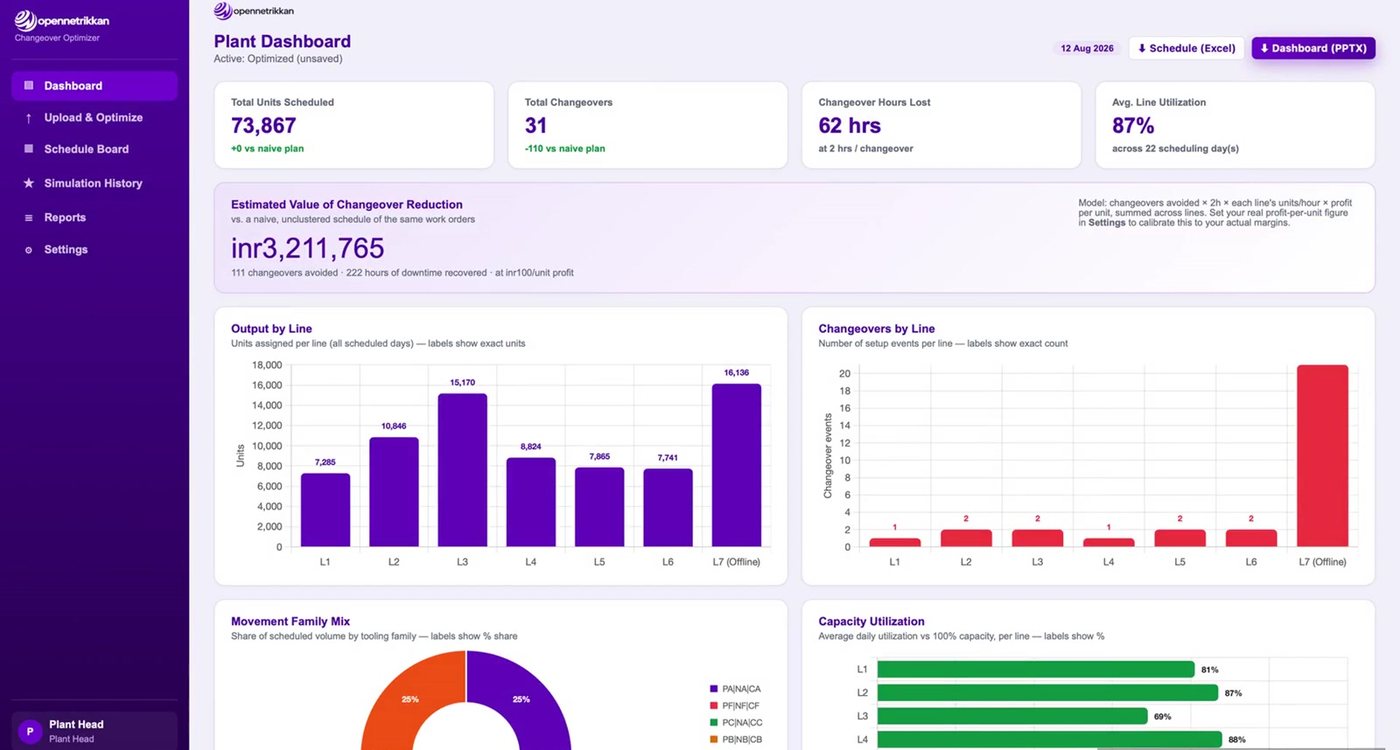The image size is (1400, 750).
Task: Click the Changeovers by Line chart title
Action: (877, 329)
